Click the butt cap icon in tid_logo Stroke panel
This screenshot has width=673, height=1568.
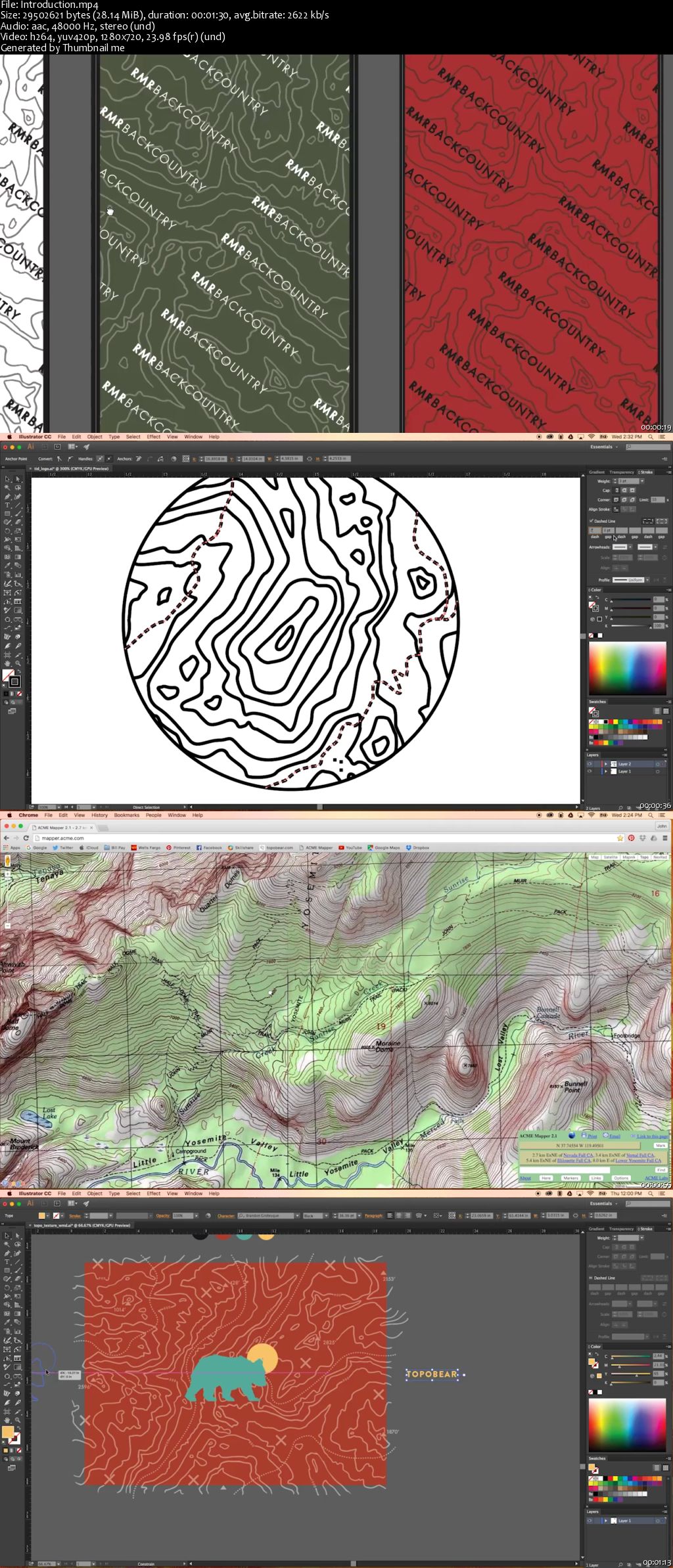pyautogui.click(x=616, y=490)
